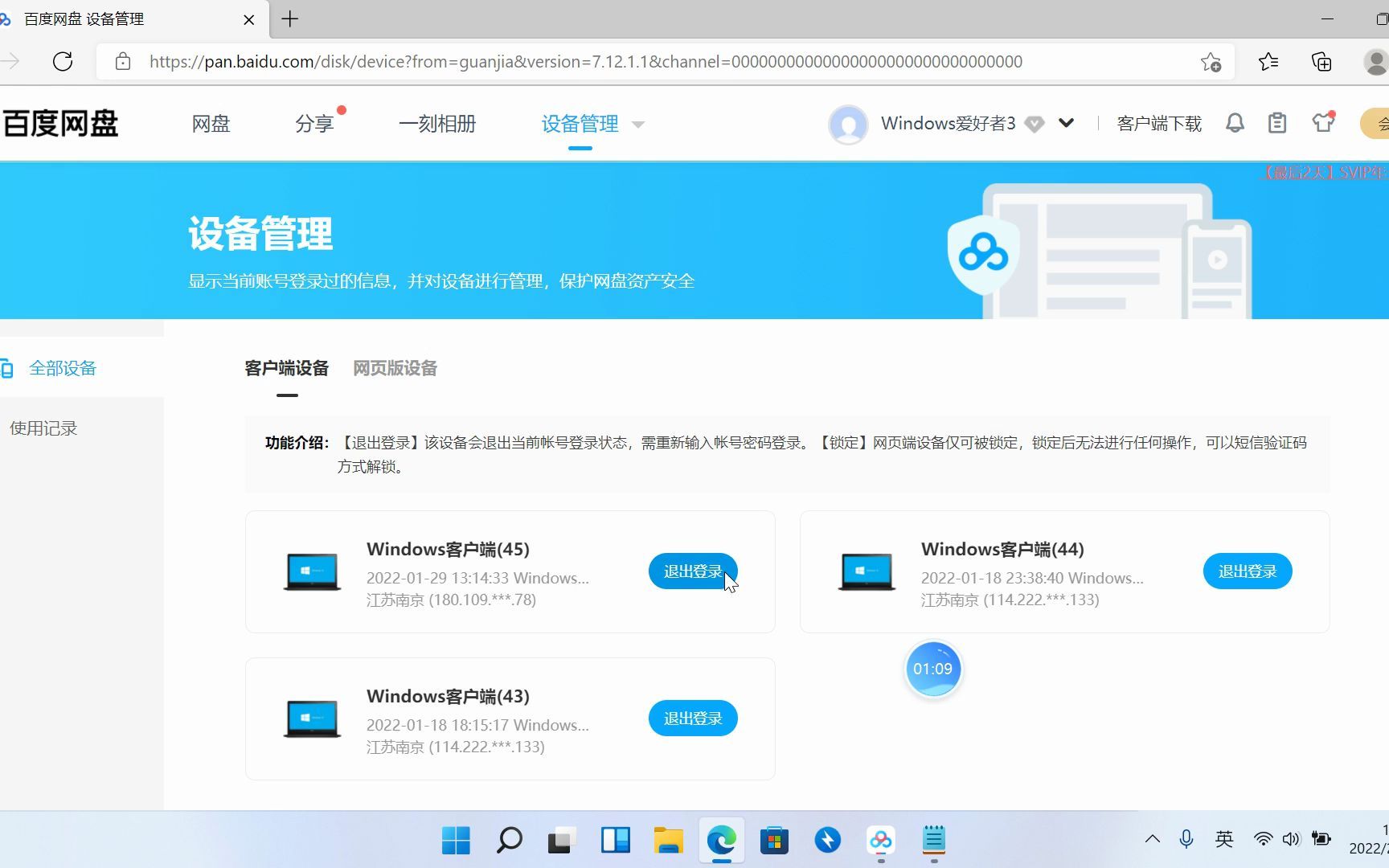Open a new browser tab with the plus button
The height and width of the screenshot is (868, 1389).
coord(290,18)
